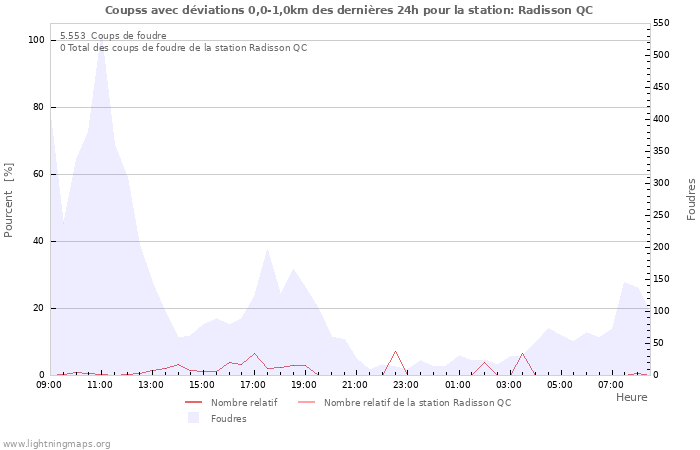
Task: Click the 300 value on Foudres axis
Action: point(661,183)
